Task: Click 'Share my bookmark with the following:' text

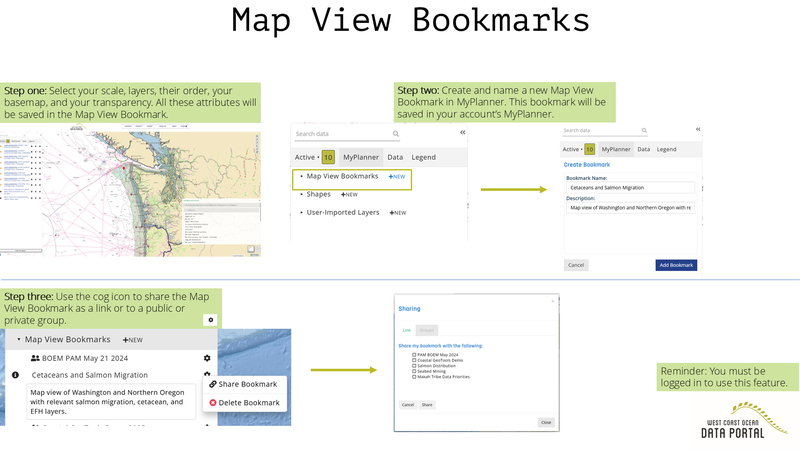Action: (440, 346)
